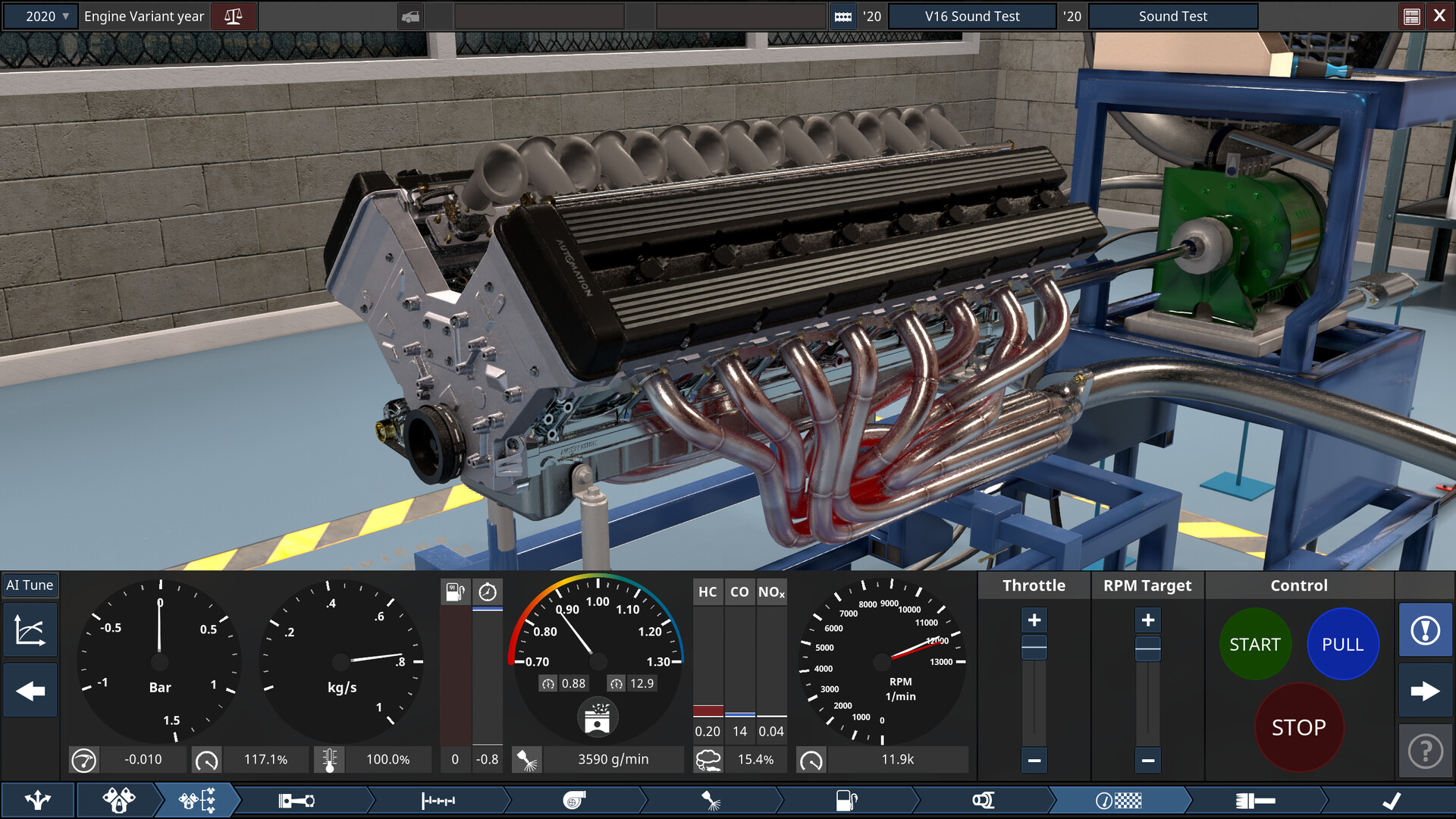Edit the V16 Sound Test name field
Screen dimensions: 1456x819
click(x=972, y=15)
